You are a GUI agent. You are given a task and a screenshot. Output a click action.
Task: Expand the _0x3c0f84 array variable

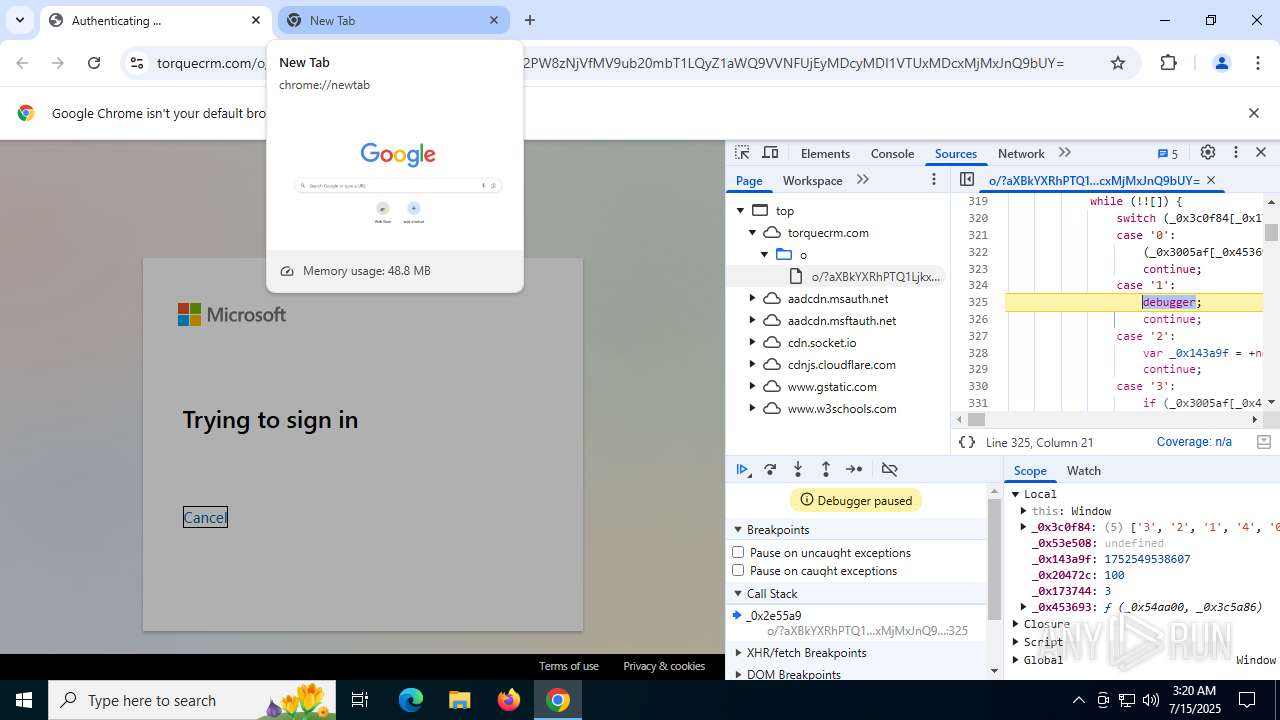click(x=1023, y=526)
